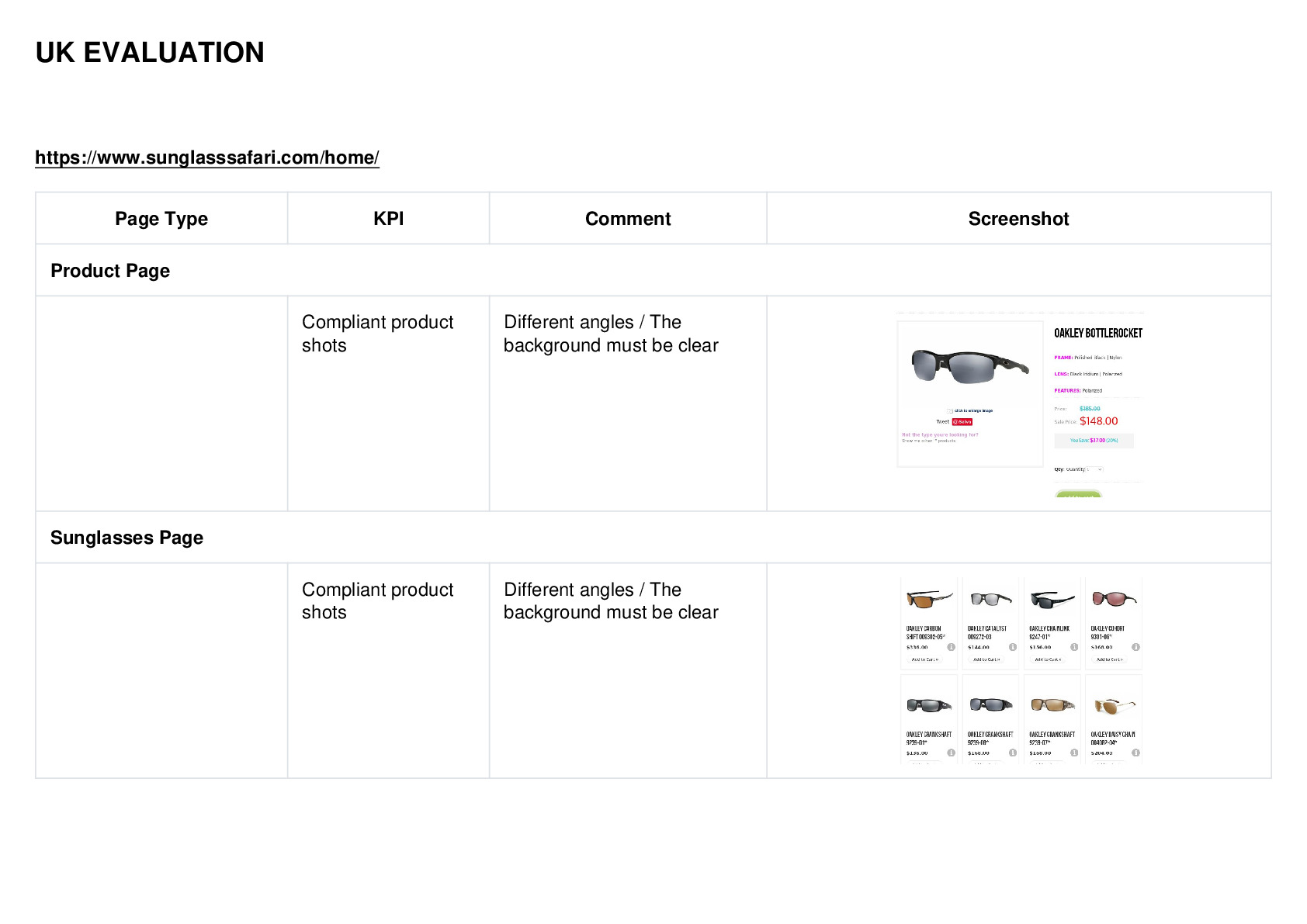Click the enlarge image icon
This screenshot has width=1307, height=924.
[x=950, y=411]
